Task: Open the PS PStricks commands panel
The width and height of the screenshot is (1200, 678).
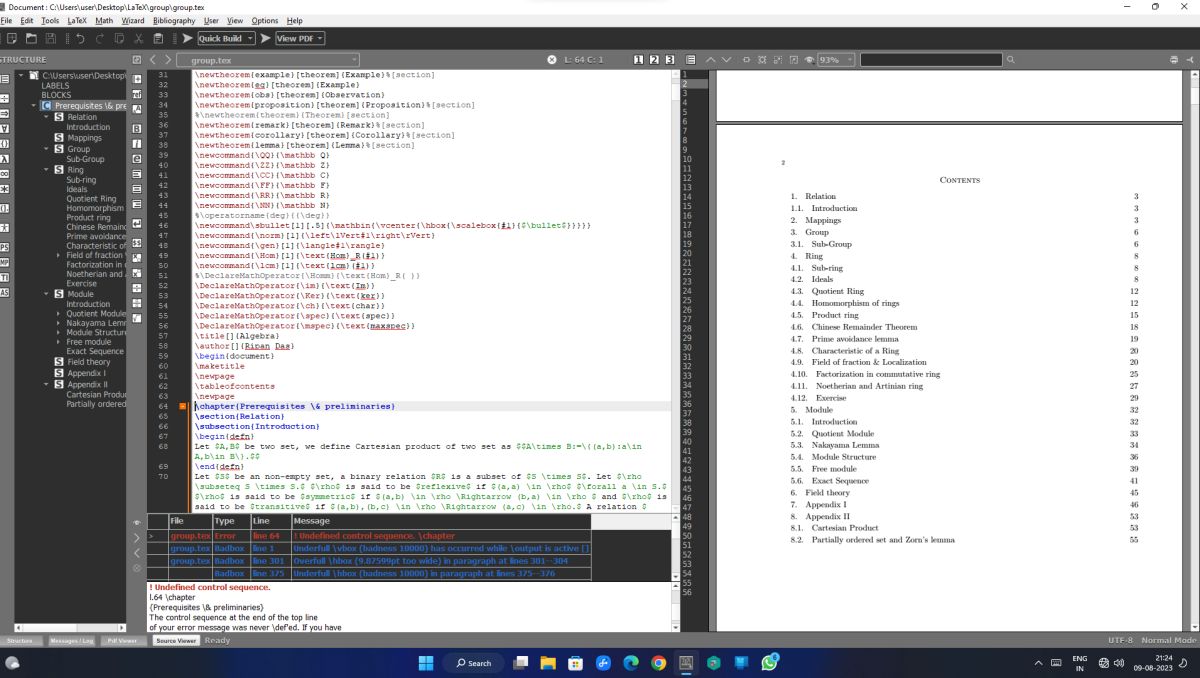Action: [x=5, y=247]
